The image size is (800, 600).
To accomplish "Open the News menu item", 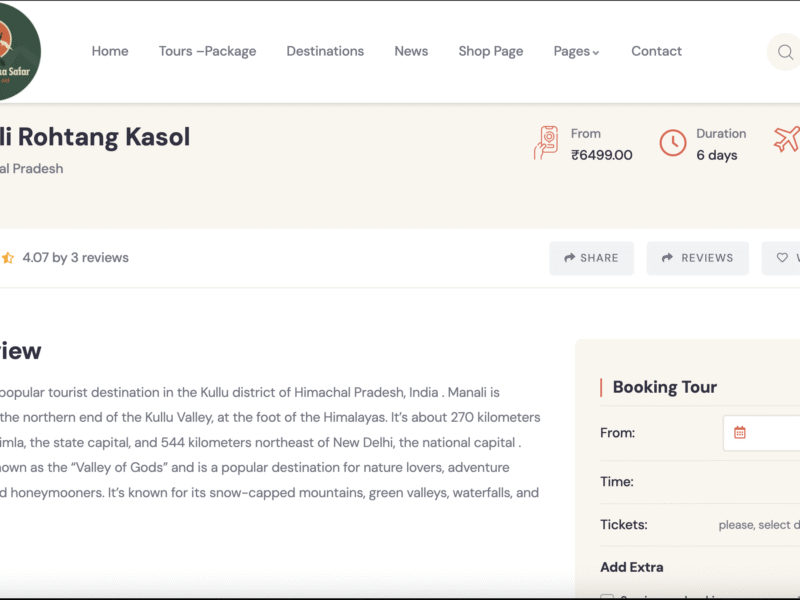I will pyautogui.click(x=411, y=51).
